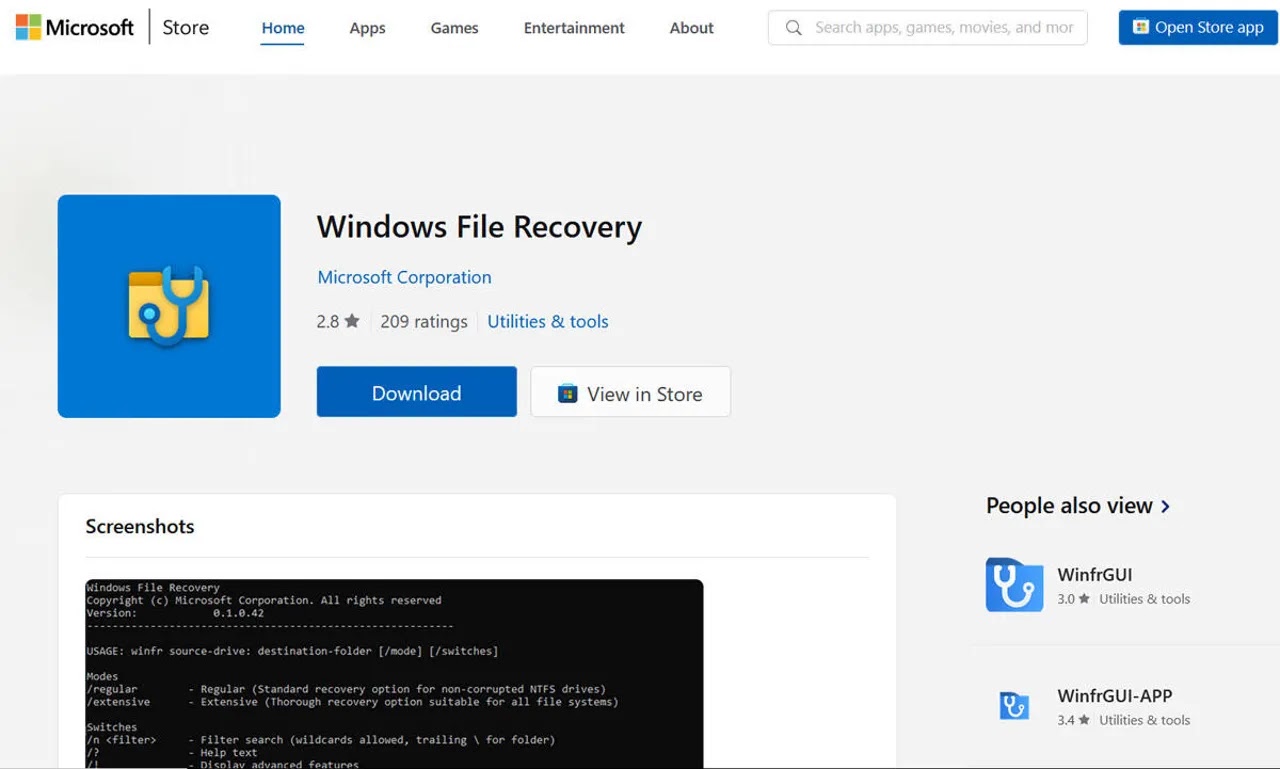Viewport: 1280px width, 769px height.
Task: Open the command-line screenshot thumbnail
Action: click(x=394, y=673)
